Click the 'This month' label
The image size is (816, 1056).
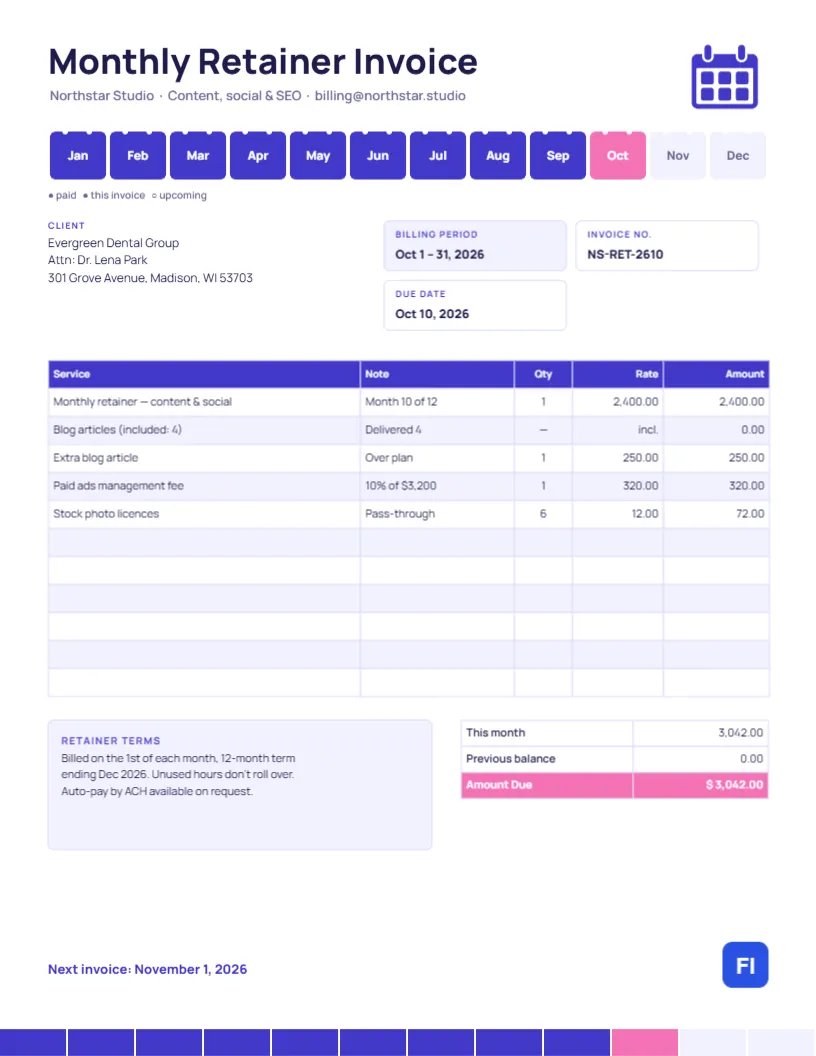pyautogui.click(x=496, y=733)
